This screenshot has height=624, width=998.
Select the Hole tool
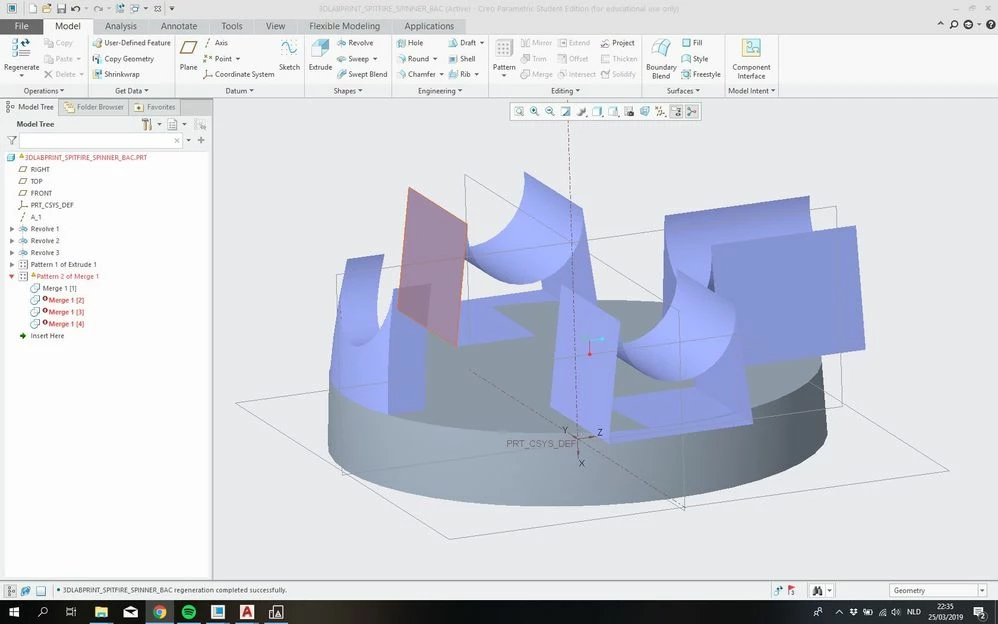pyautogui.click(x=409, y=43)
